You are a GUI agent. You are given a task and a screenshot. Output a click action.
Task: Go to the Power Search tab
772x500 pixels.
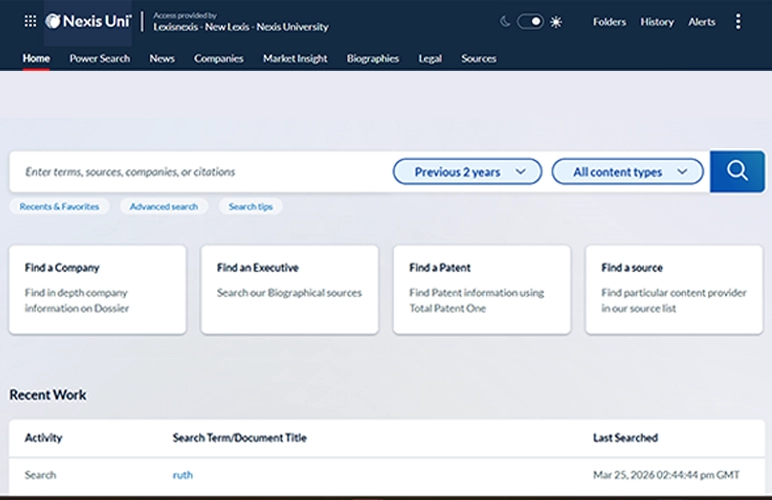point(99,58)
